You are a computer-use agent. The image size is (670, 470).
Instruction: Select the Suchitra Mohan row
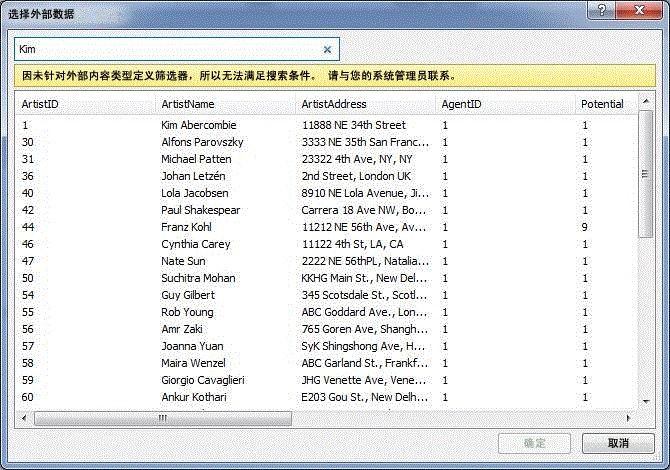pyautogui.click(x=327, y=278)
